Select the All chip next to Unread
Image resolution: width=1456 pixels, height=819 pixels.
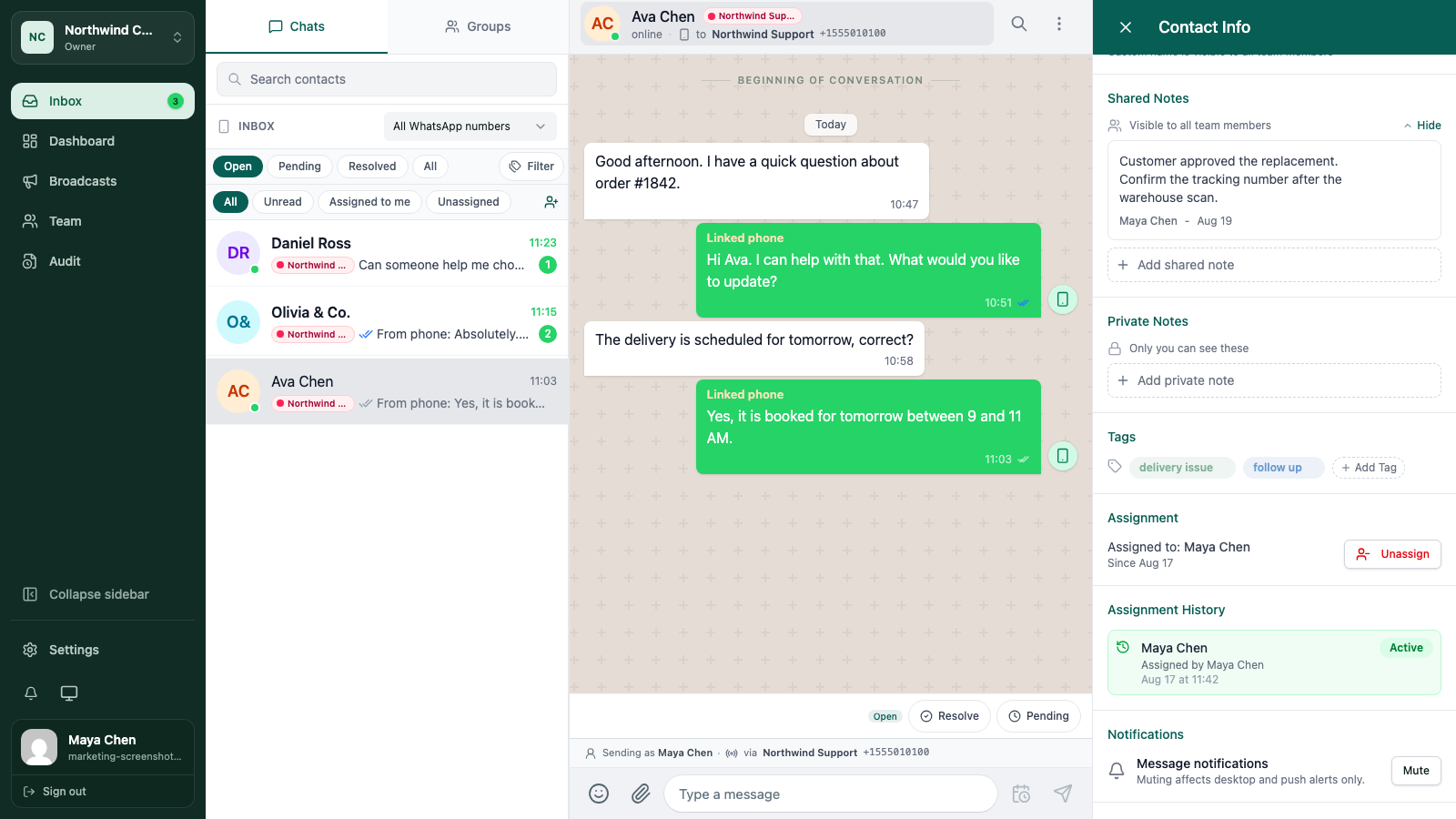pos(230,202)
